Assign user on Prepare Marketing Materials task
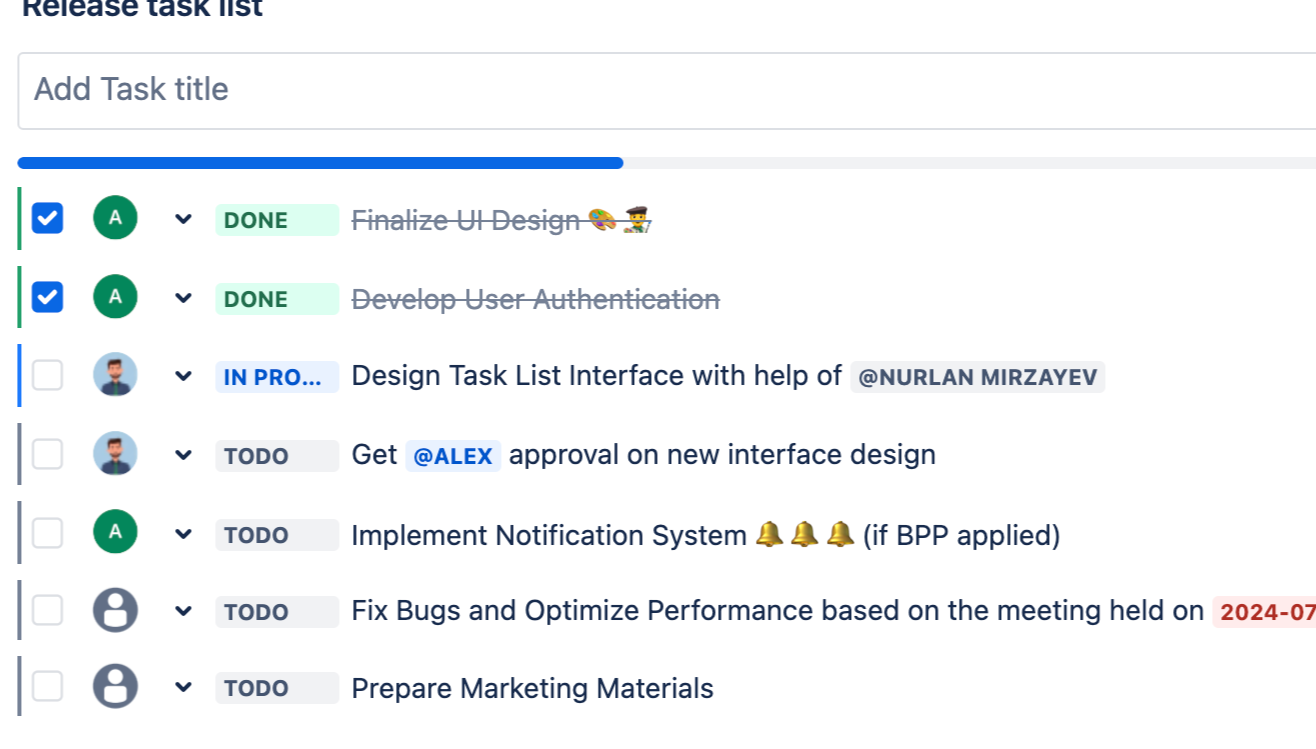 (x=115, y=687)
